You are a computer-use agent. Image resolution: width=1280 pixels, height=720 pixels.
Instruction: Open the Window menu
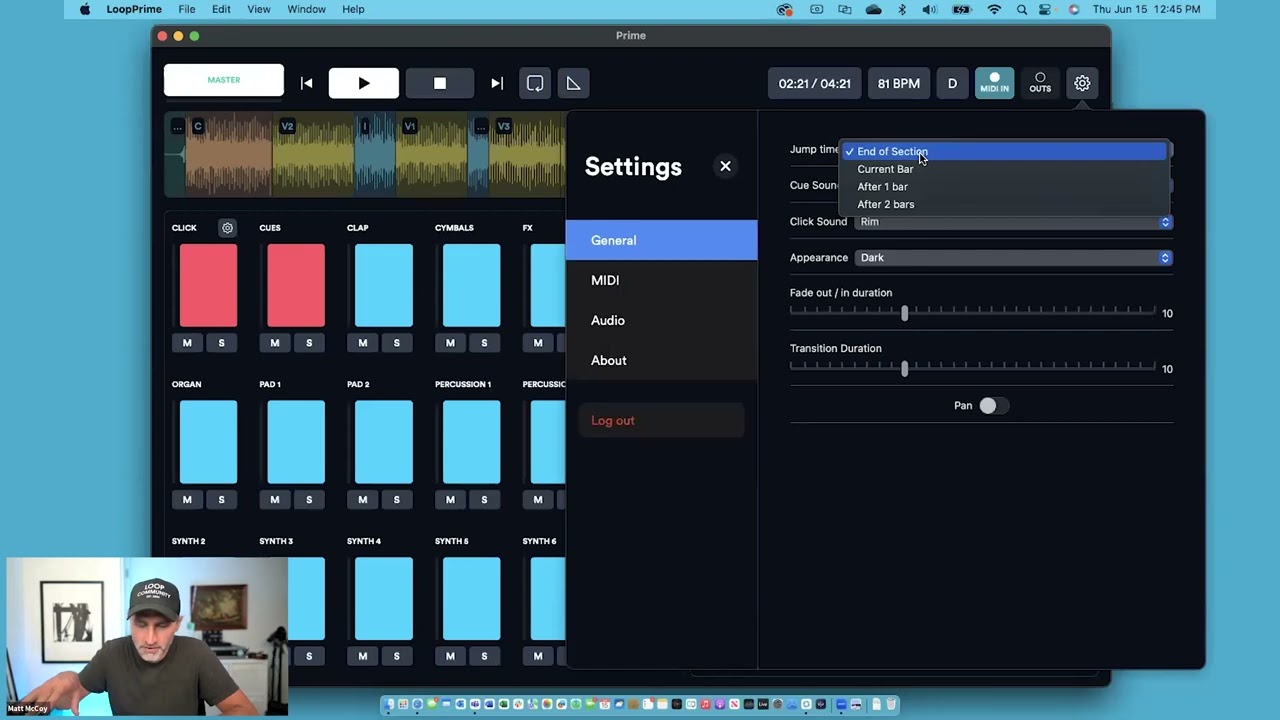pos(306,9)
